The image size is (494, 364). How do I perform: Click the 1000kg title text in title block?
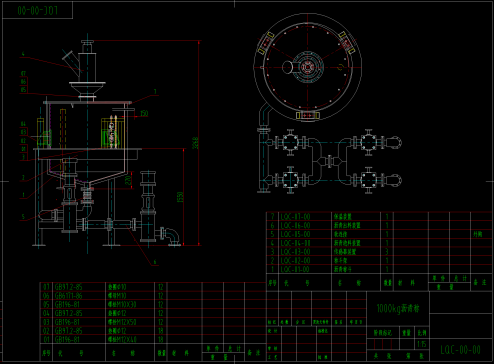tap(398, 308)
